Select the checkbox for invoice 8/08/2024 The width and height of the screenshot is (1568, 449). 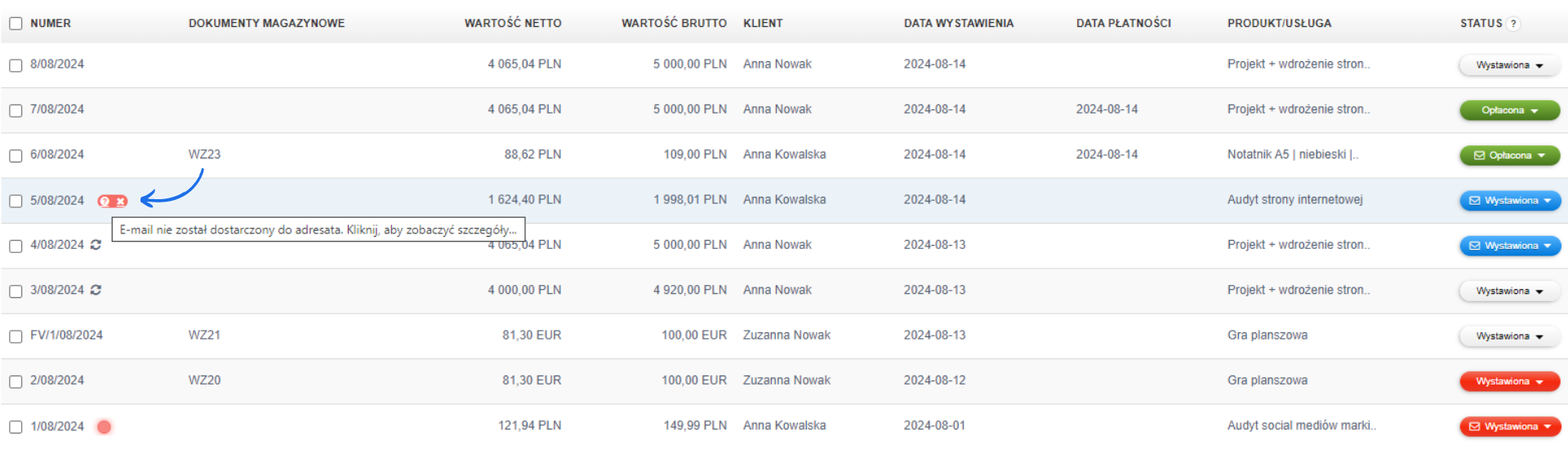(x=16, y=65)
